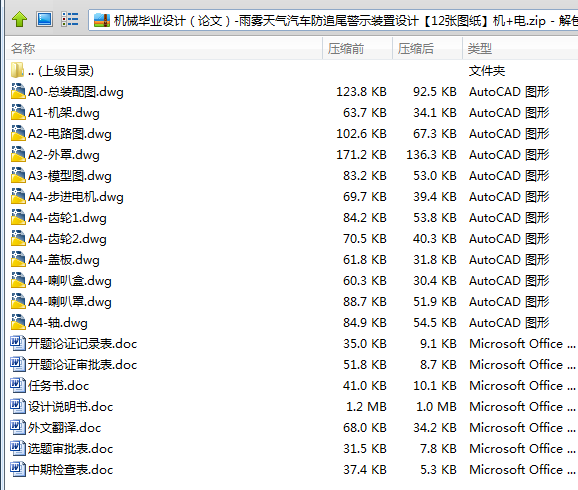Click AutoCAD 图形 type of A4-轴.dwg

click(509, 323)
